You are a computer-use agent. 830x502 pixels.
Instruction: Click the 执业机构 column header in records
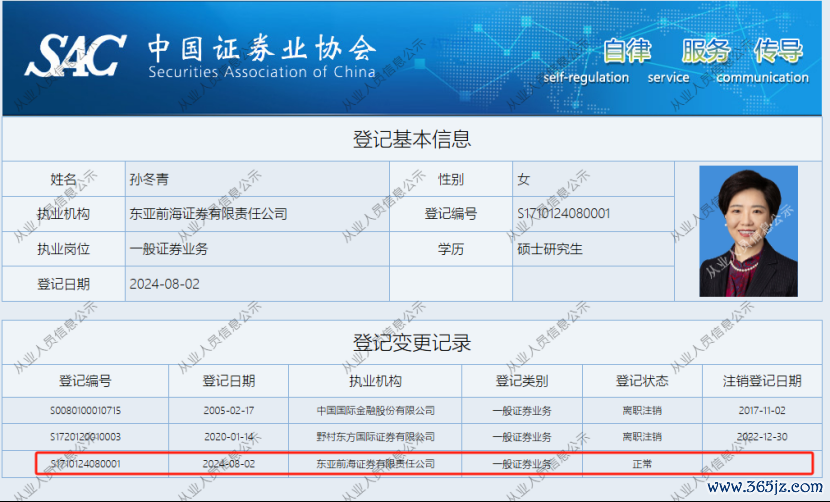(x=375, y=380)
